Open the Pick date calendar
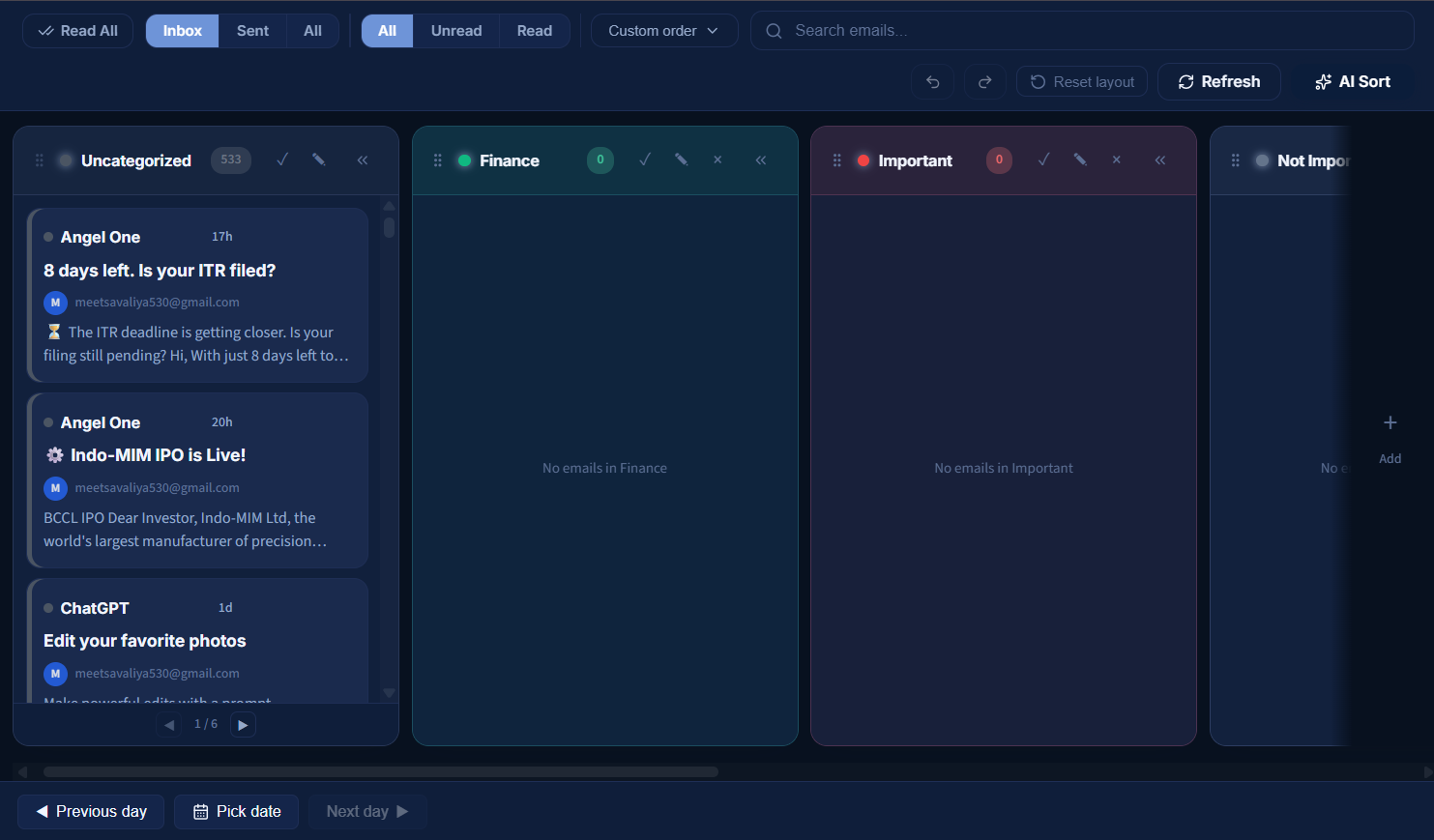Screen dimensions: 1434x840 237,812
